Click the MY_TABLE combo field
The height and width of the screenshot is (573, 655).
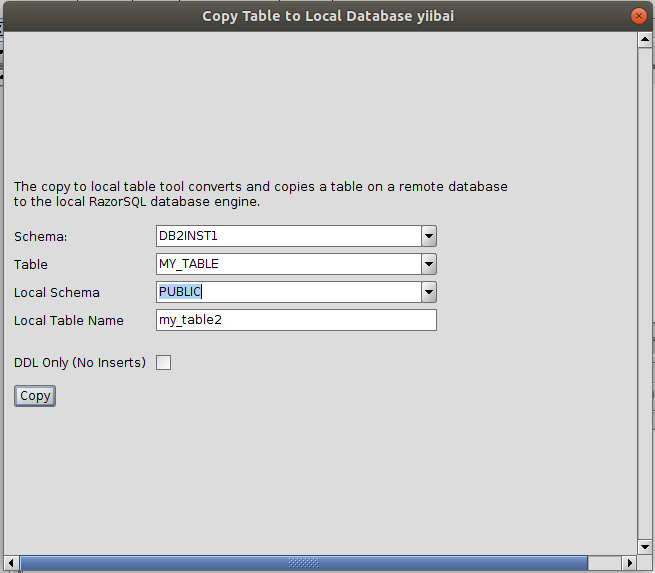288,264
